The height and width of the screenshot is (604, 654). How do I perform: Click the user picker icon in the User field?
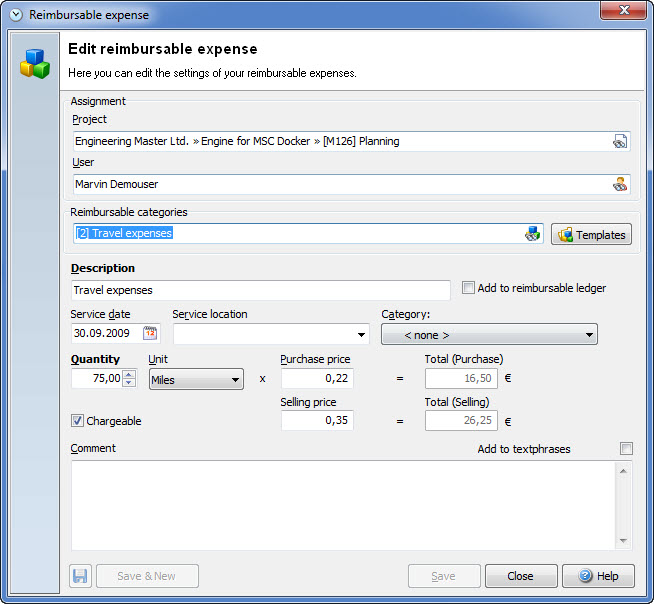coord(620,184)
